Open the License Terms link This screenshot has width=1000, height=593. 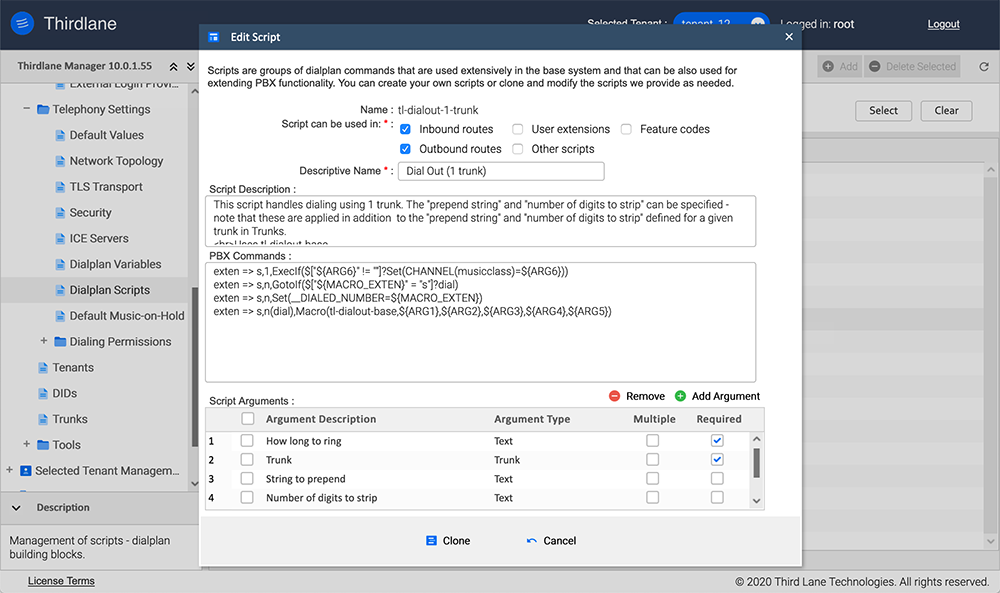pyautogui.click(x=61, y=581)
